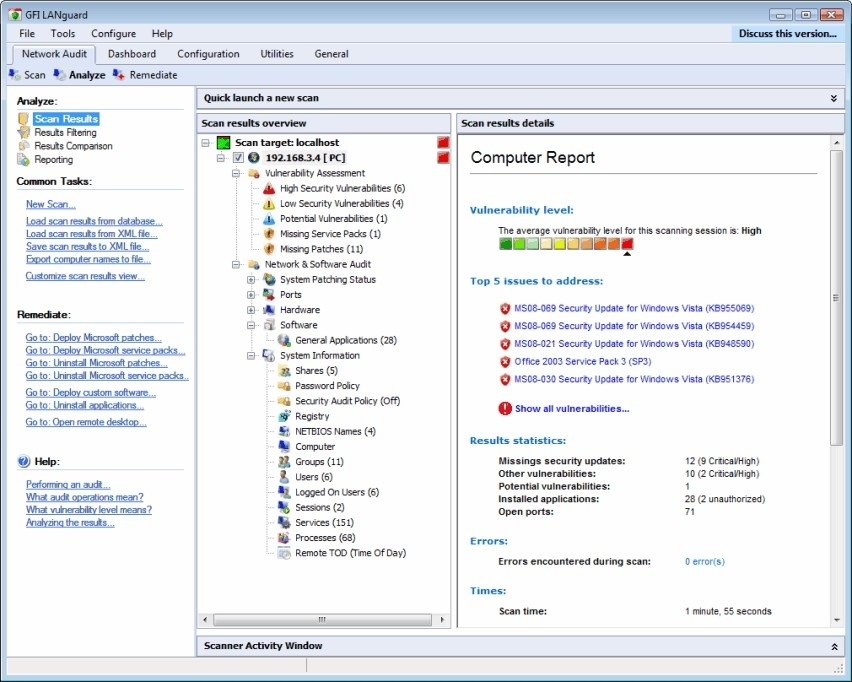
Task: Click the red Show all vulnerabilities icon
Action: (505, 409)
